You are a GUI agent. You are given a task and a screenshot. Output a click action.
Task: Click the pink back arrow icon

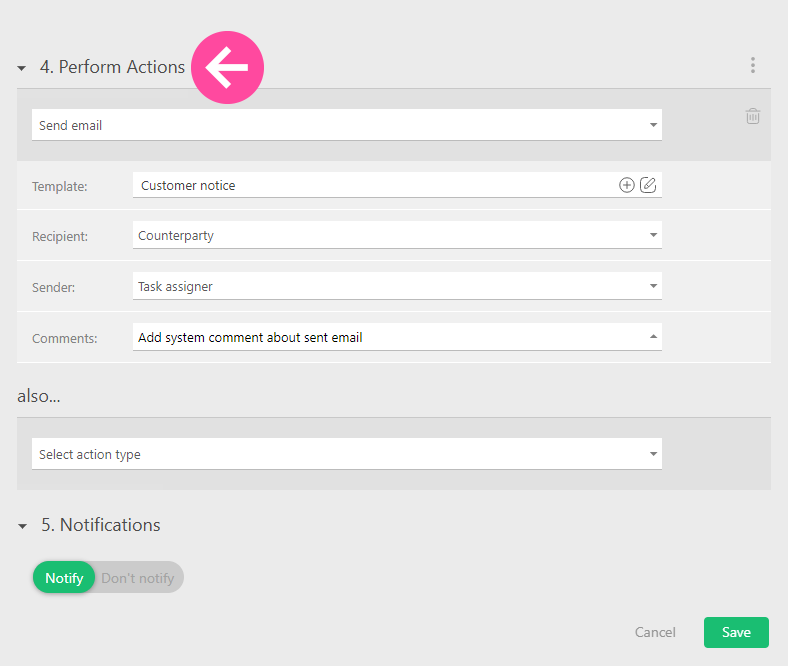click(227, 67)
